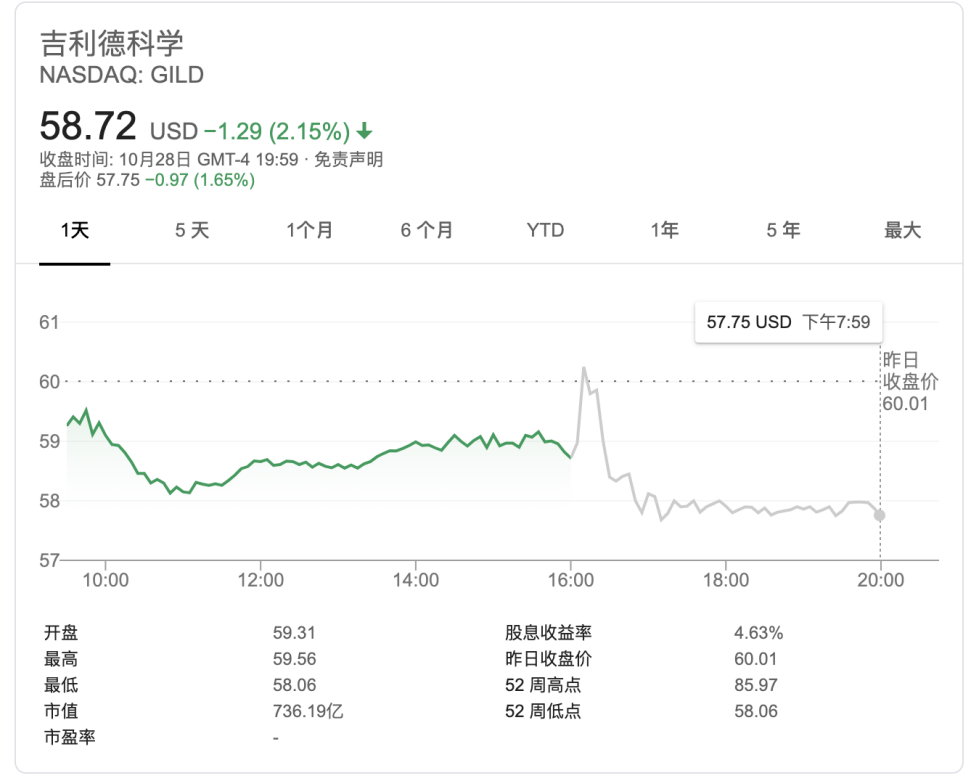
Task: Switch to the 5 天 chart tab
Action: (x=192, y=230)
